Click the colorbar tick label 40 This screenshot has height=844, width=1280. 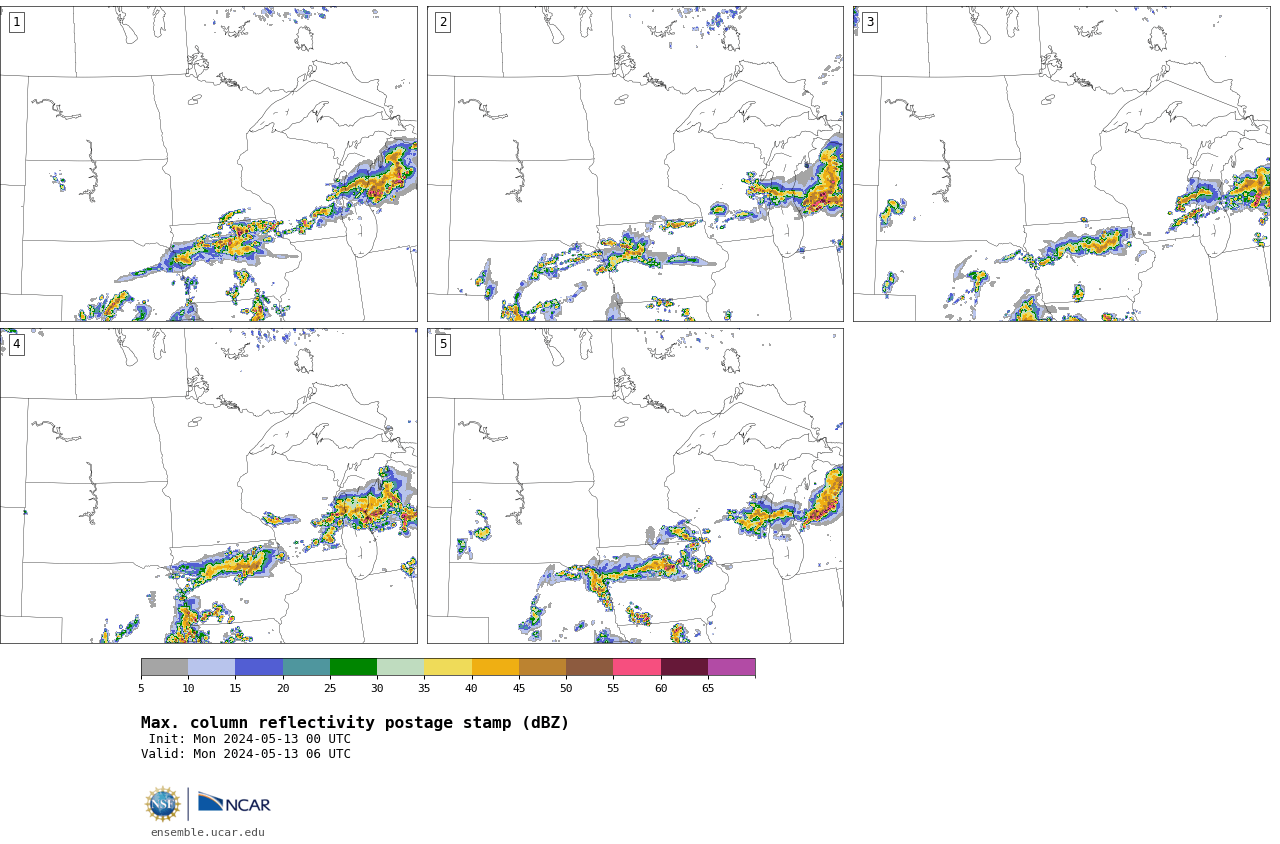coord(472,688)
